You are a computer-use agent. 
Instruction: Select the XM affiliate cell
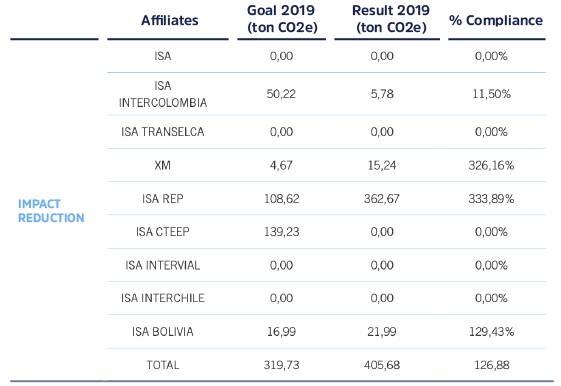162,165
